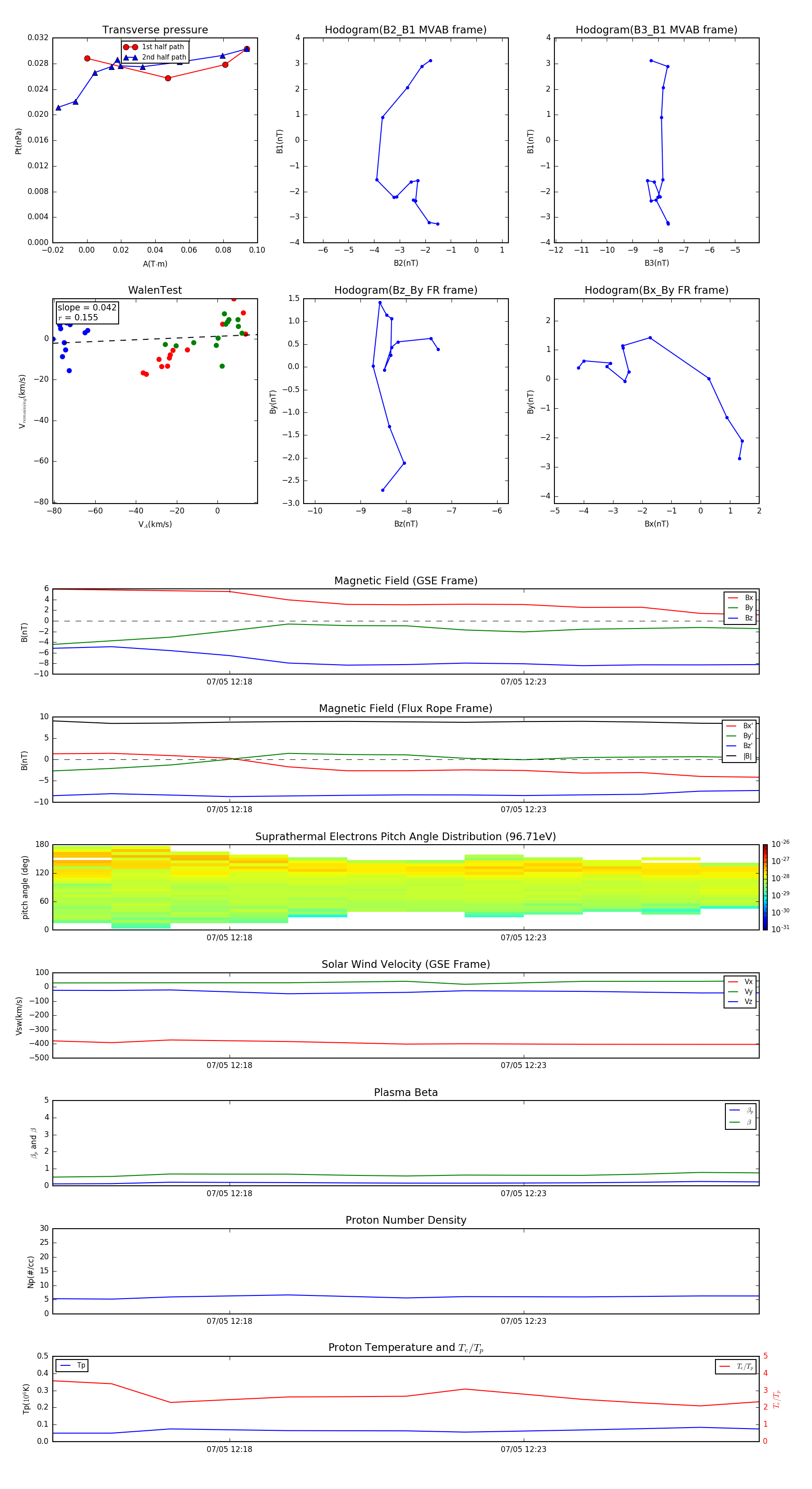Screen dimensions: 812x1489
Task: Click the Proton Temperature and Te/Tp title
Action: click(x=406, y=1348)
